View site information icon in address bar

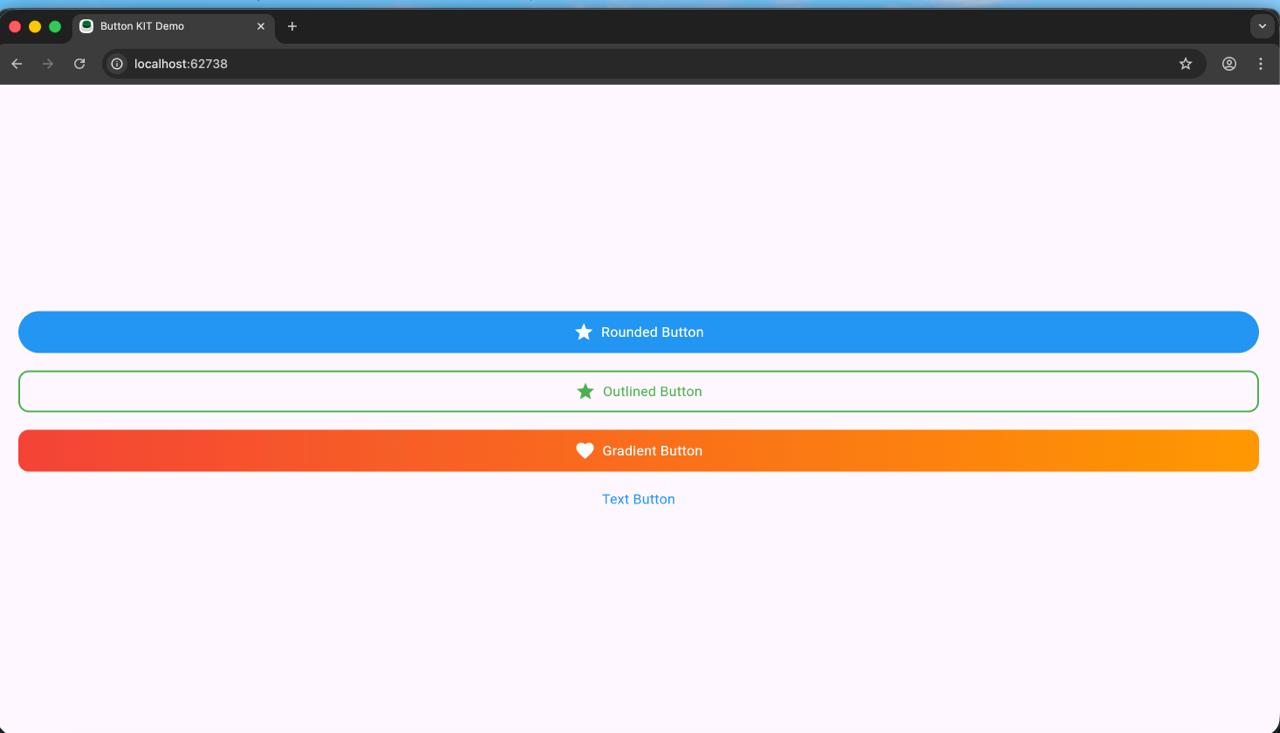coord(117,64)
